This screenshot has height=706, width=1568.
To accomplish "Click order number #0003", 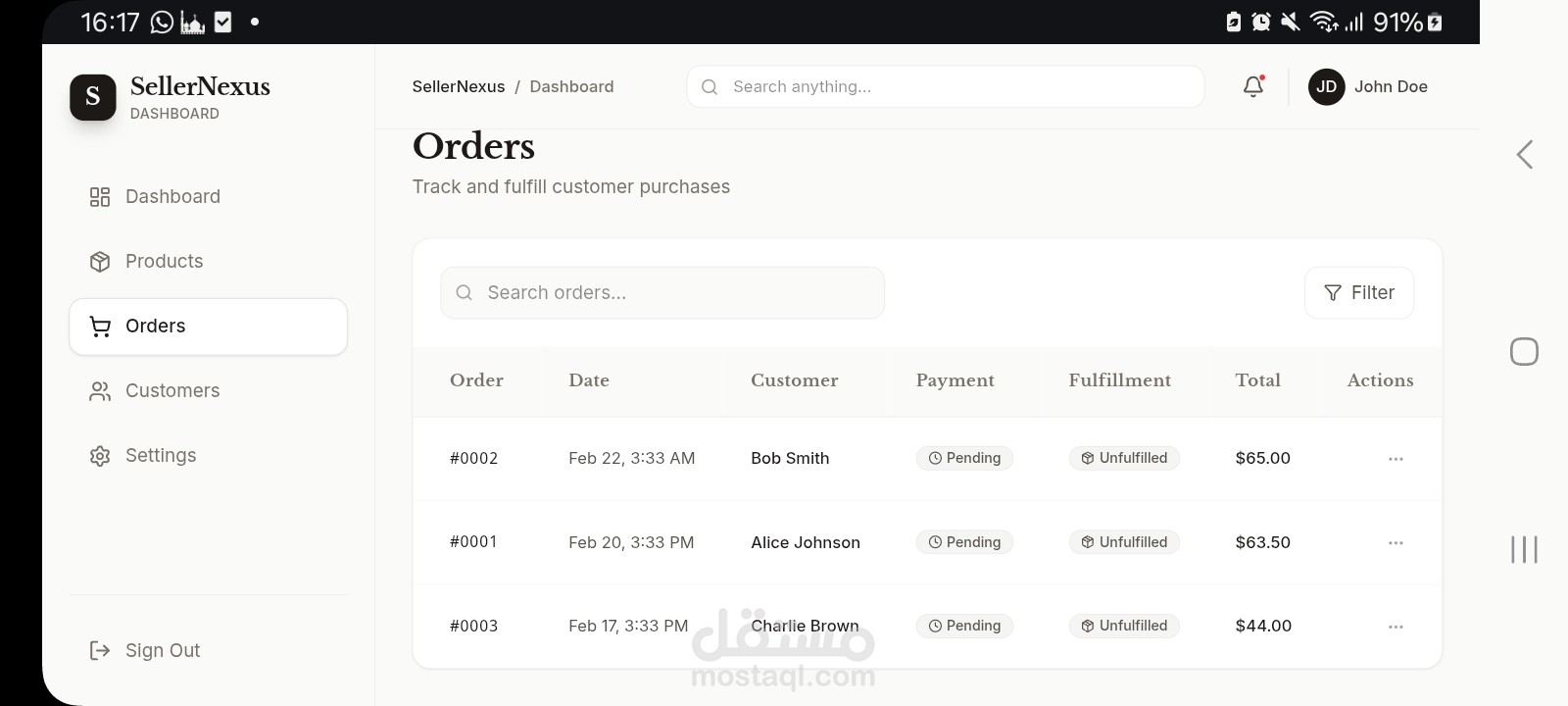I will point(473,626).
